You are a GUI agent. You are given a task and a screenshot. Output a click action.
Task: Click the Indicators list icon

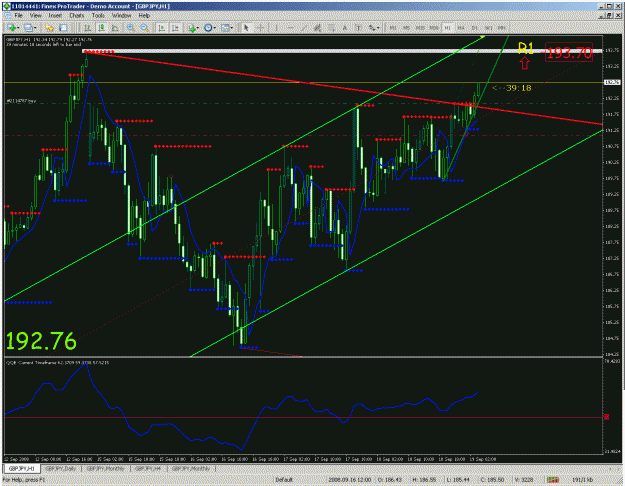coord(192,28)
